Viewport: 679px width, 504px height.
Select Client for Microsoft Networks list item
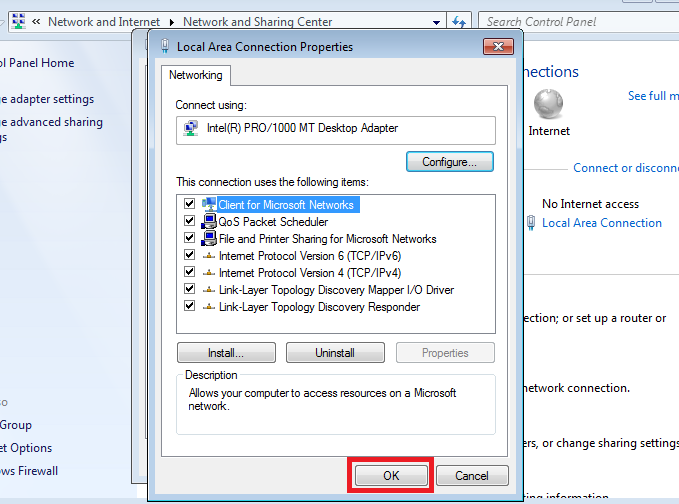click(286, 204)
